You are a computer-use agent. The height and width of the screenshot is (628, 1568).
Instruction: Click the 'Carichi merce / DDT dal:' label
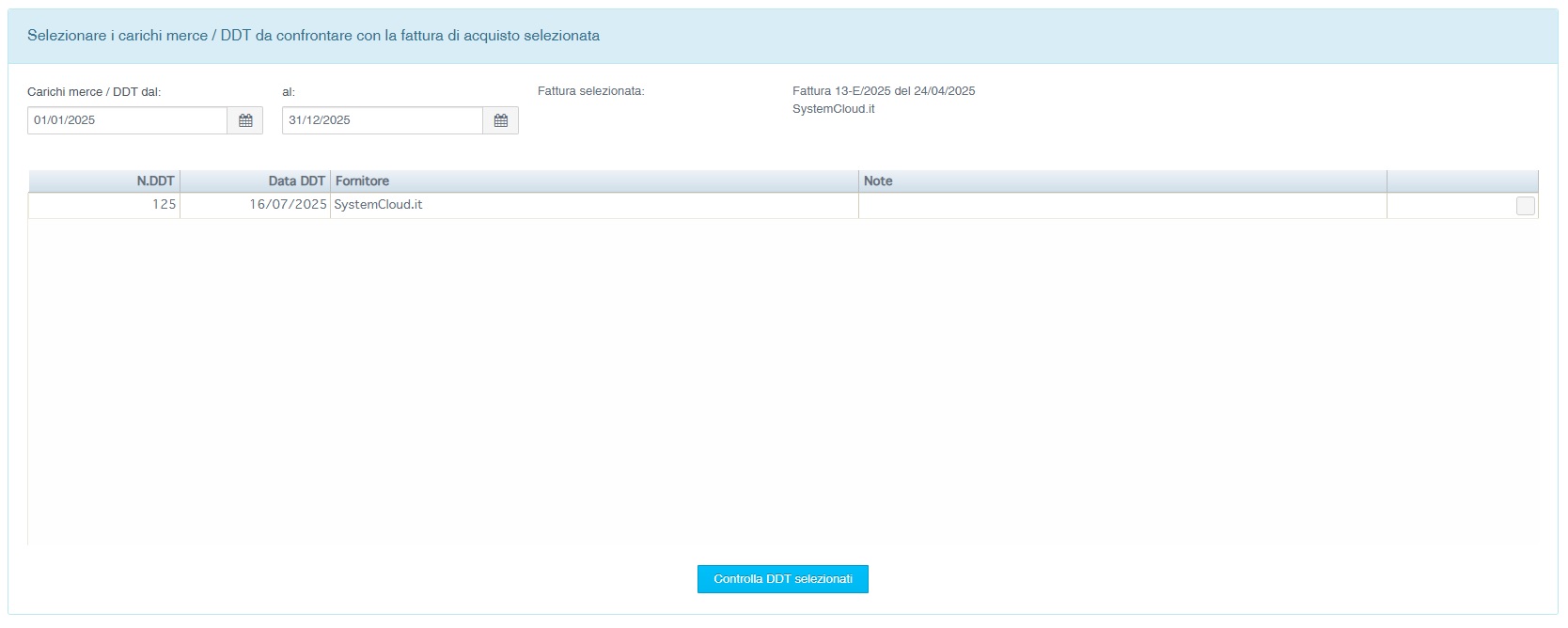click(94, 92)
